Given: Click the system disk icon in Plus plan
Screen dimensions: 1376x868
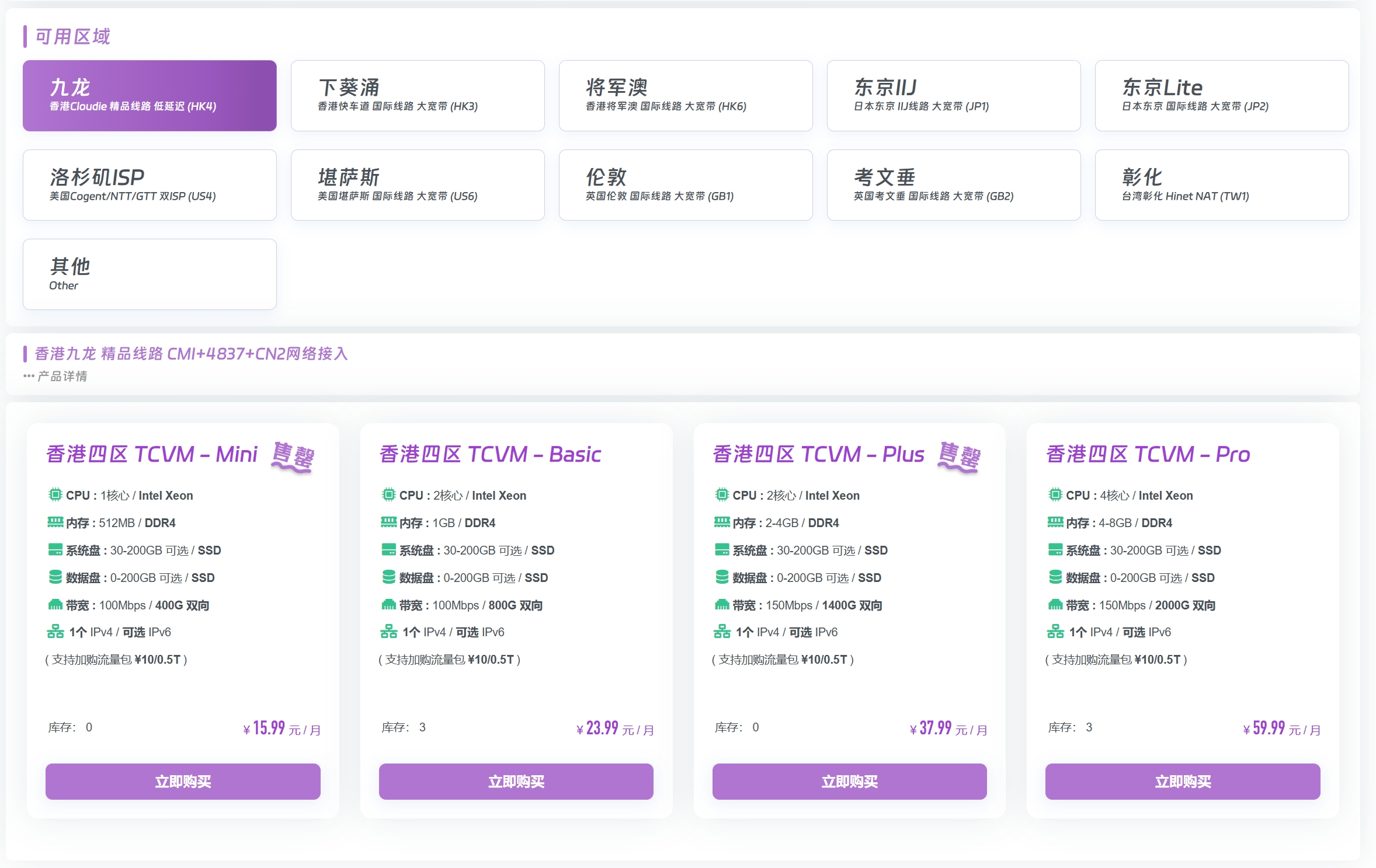Looking at the screenshot, I should 722,549.
